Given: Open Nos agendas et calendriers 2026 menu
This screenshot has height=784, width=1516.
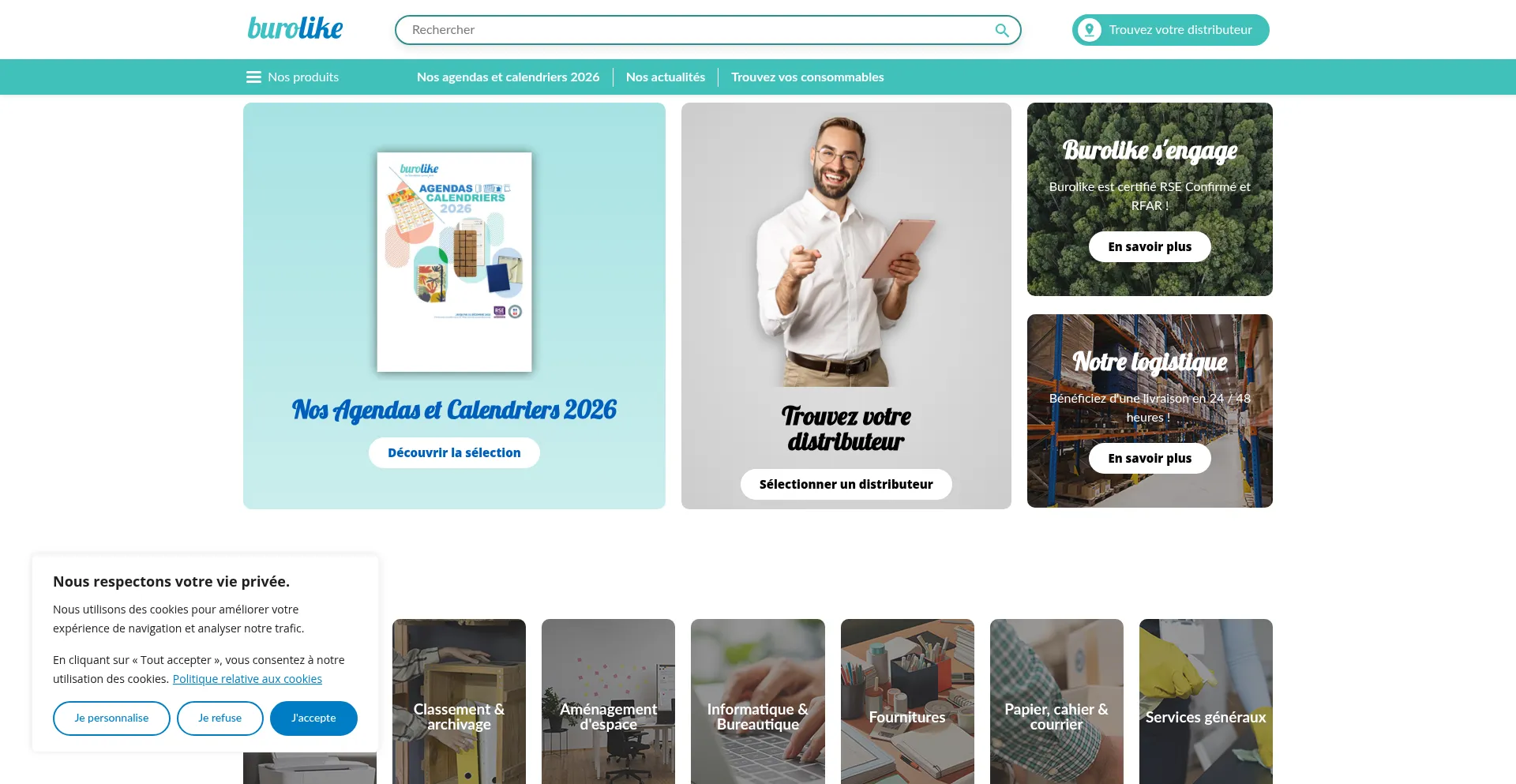Looking at the screenshot, I should pyautogui.click(x=508, y=77).
